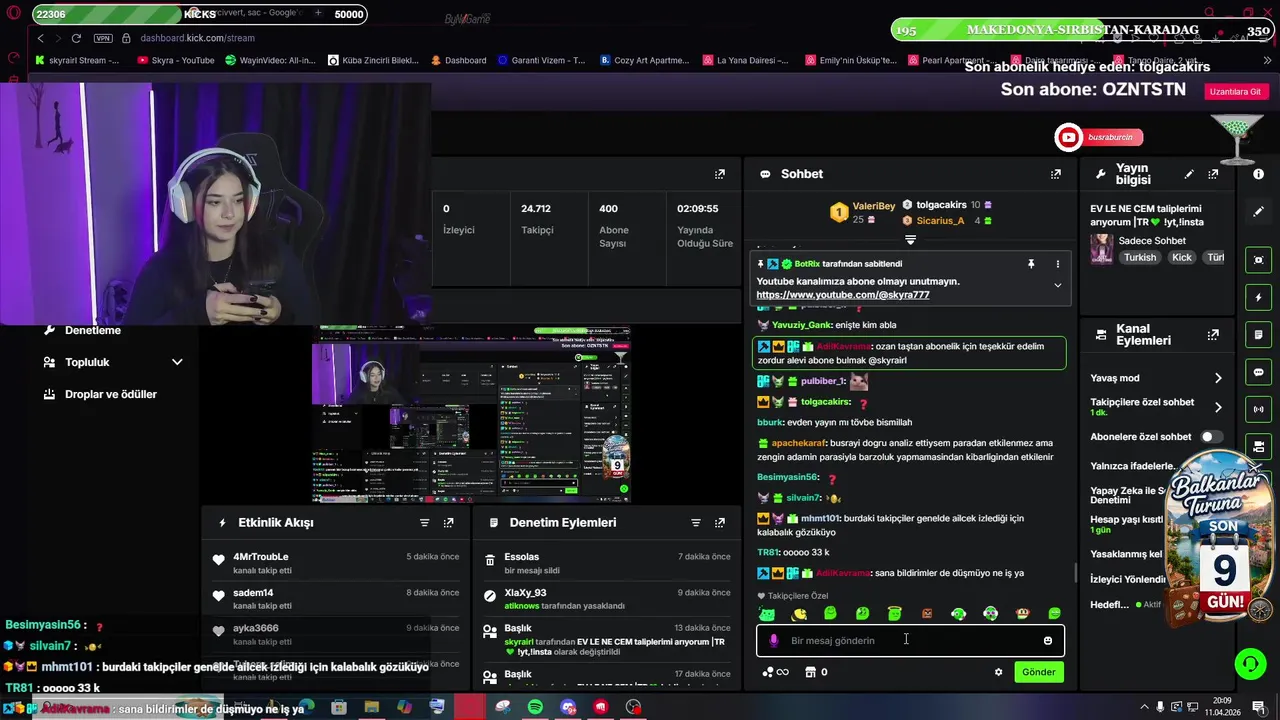Pop out the stream stats panel
Image resolution: width=1280 pixels, height=720 pixels.
(x=719, y=174)
